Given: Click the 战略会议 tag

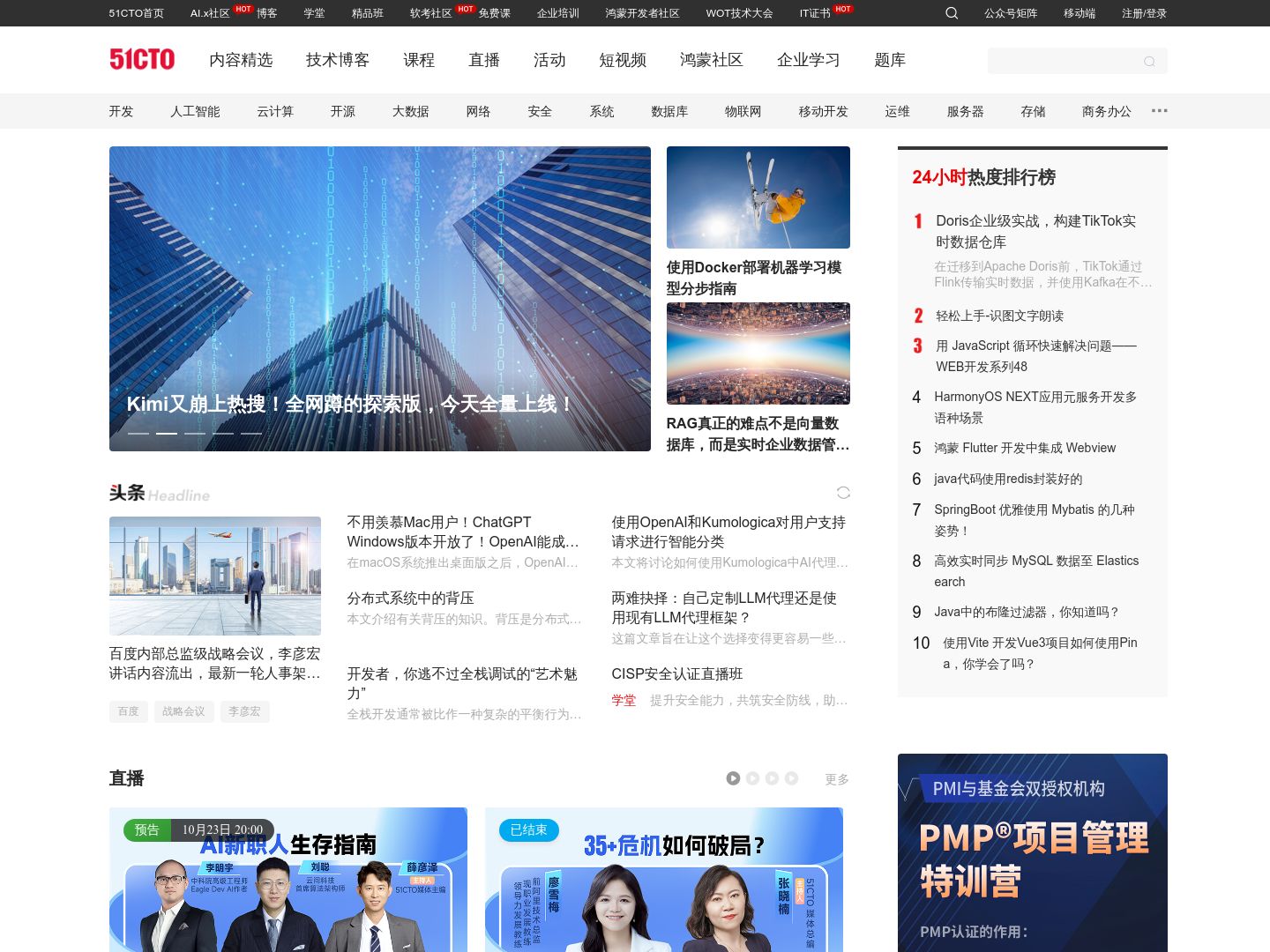Looking at the screenshot, I should point(183,711).
